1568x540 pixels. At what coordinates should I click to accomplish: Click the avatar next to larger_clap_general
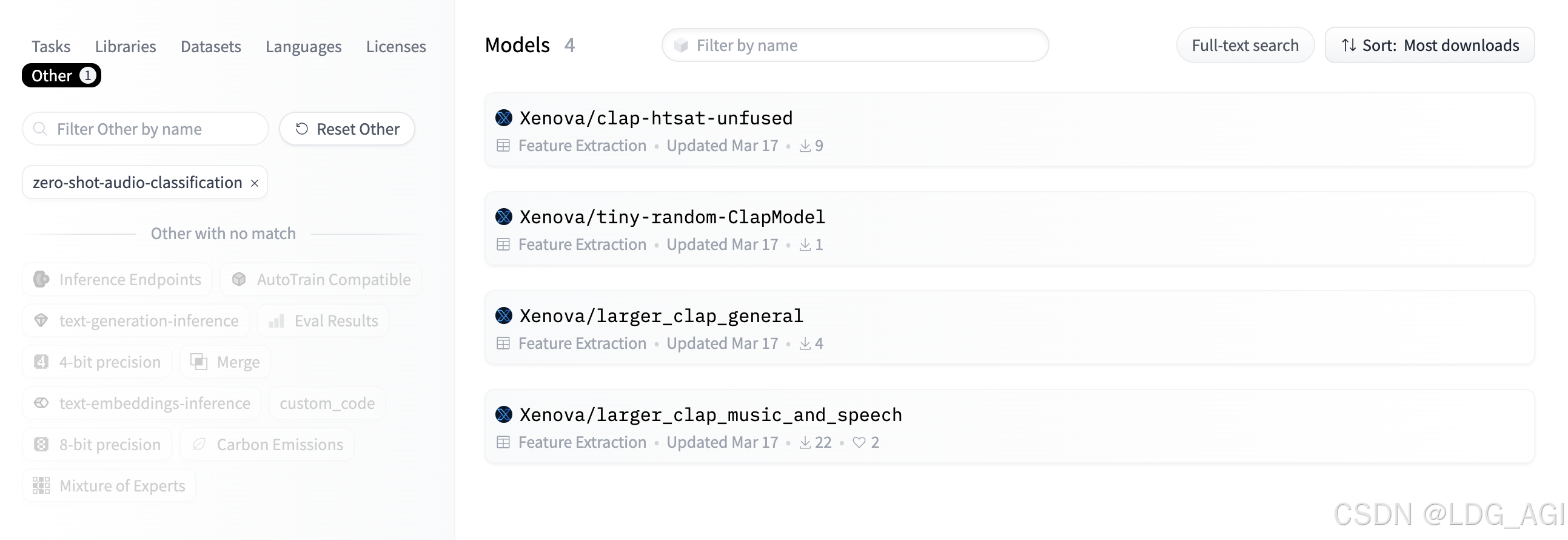(x=503, y=316)
